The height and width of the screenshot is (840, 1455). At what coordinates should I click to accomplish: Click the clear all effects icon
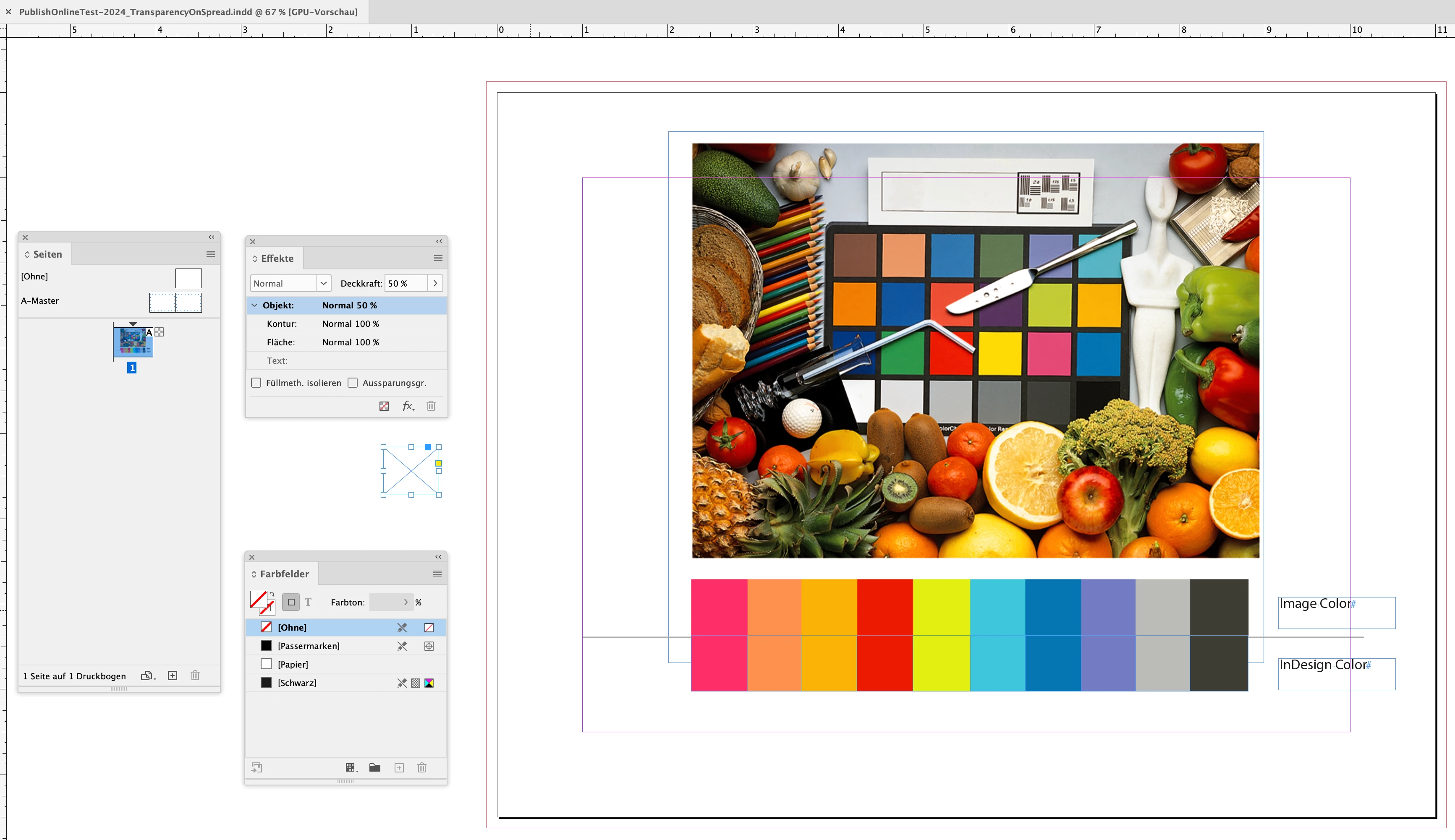[x=384, y=406]
